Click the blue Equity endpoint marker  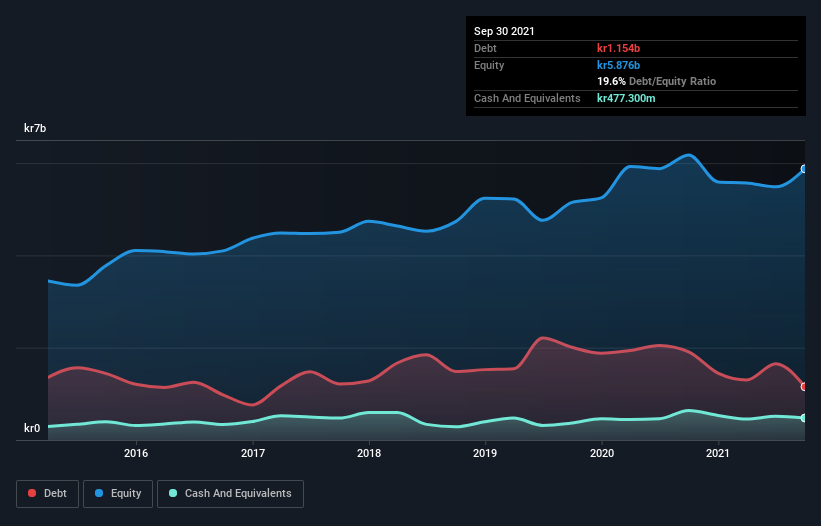click(x=804, y=169)
